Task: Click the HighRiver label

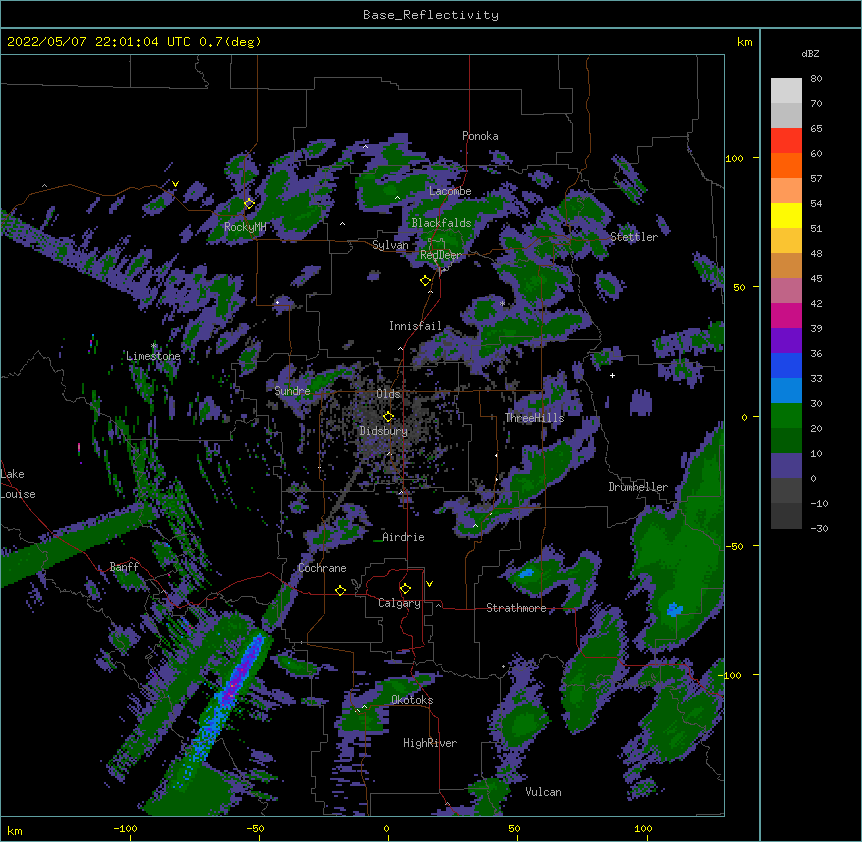Action: [x=430, y=743]
